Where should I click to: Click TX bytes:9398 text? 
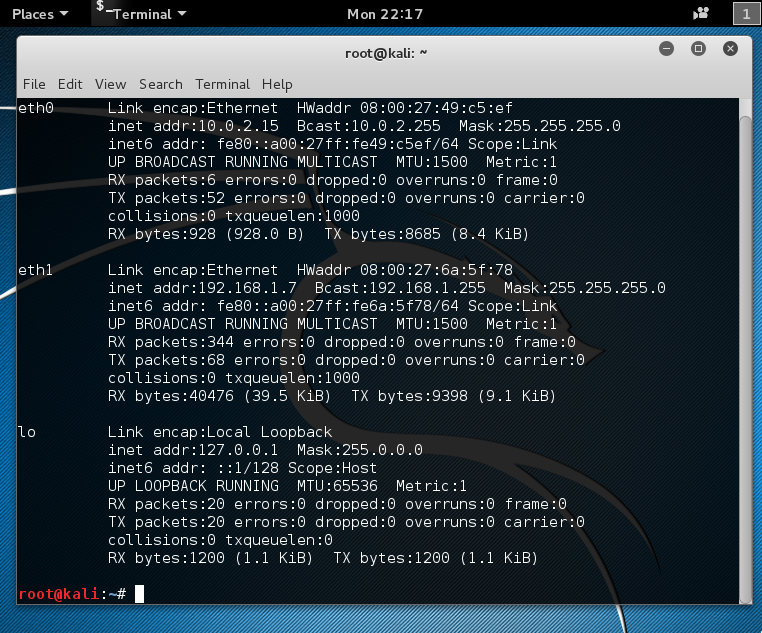pyautogui.click(x=410, y=395)
